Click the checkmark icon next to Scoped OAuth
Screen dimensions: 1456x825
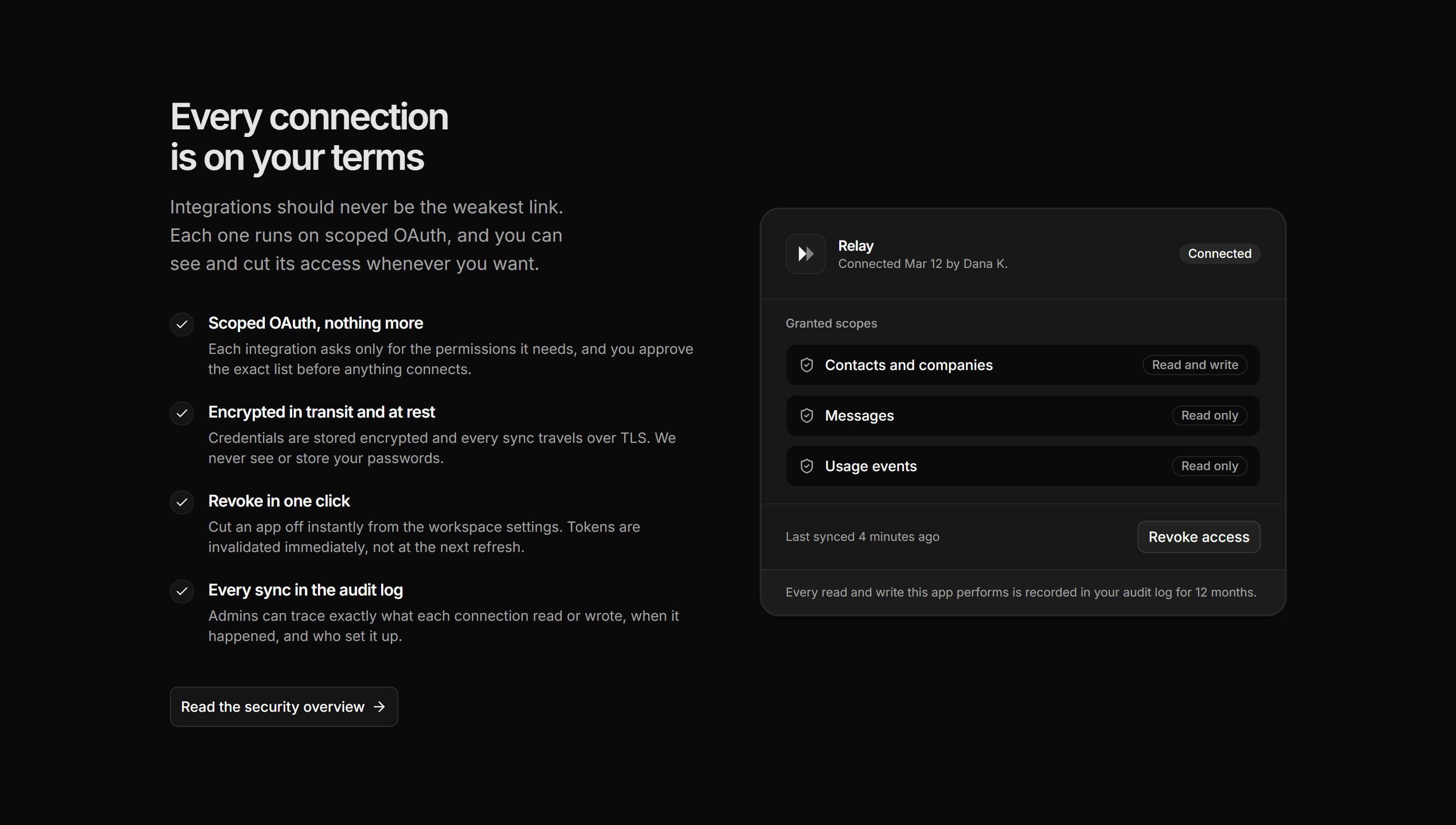coord(182,324)
